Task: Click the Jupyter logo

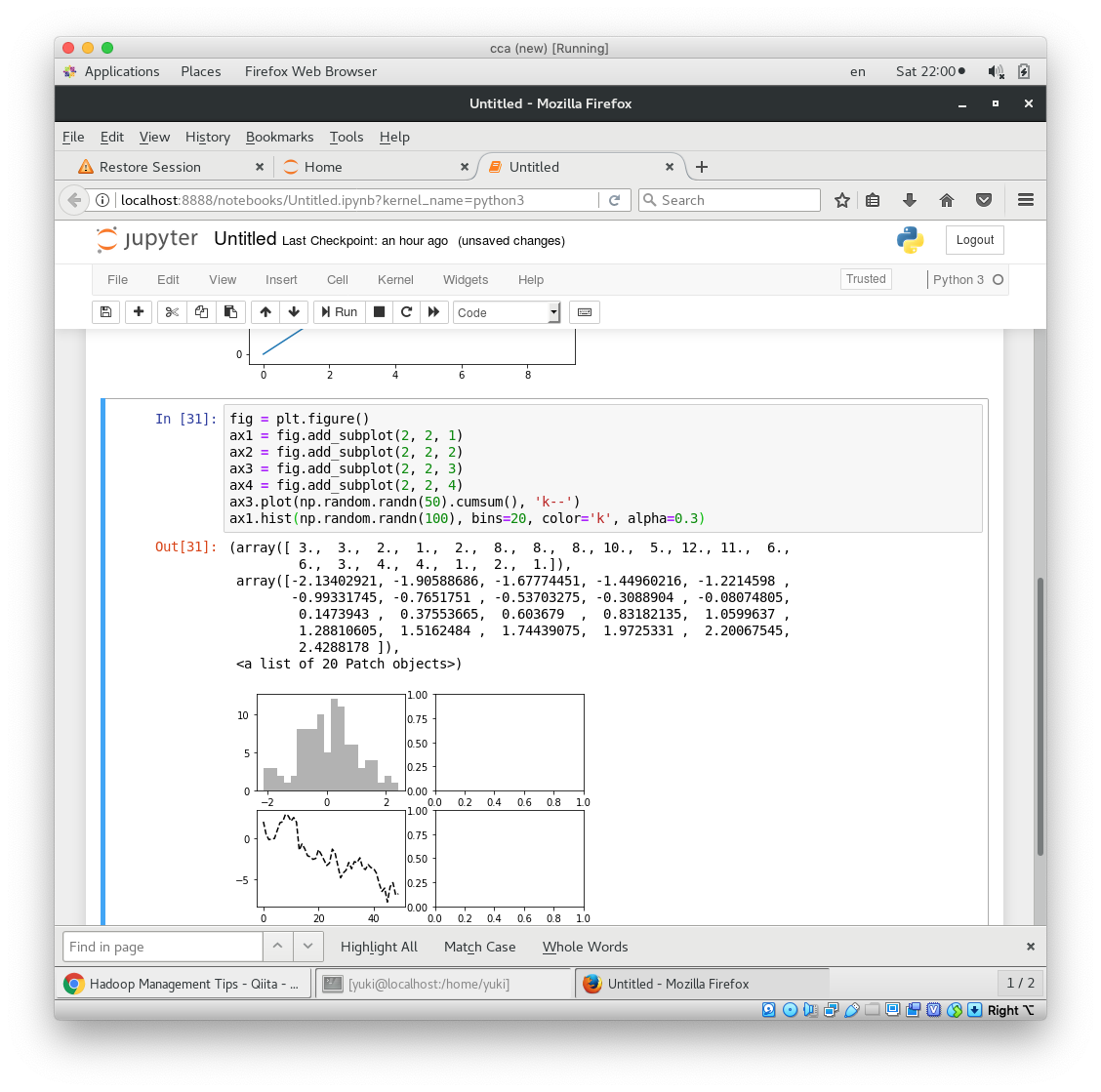Action: 146,239
